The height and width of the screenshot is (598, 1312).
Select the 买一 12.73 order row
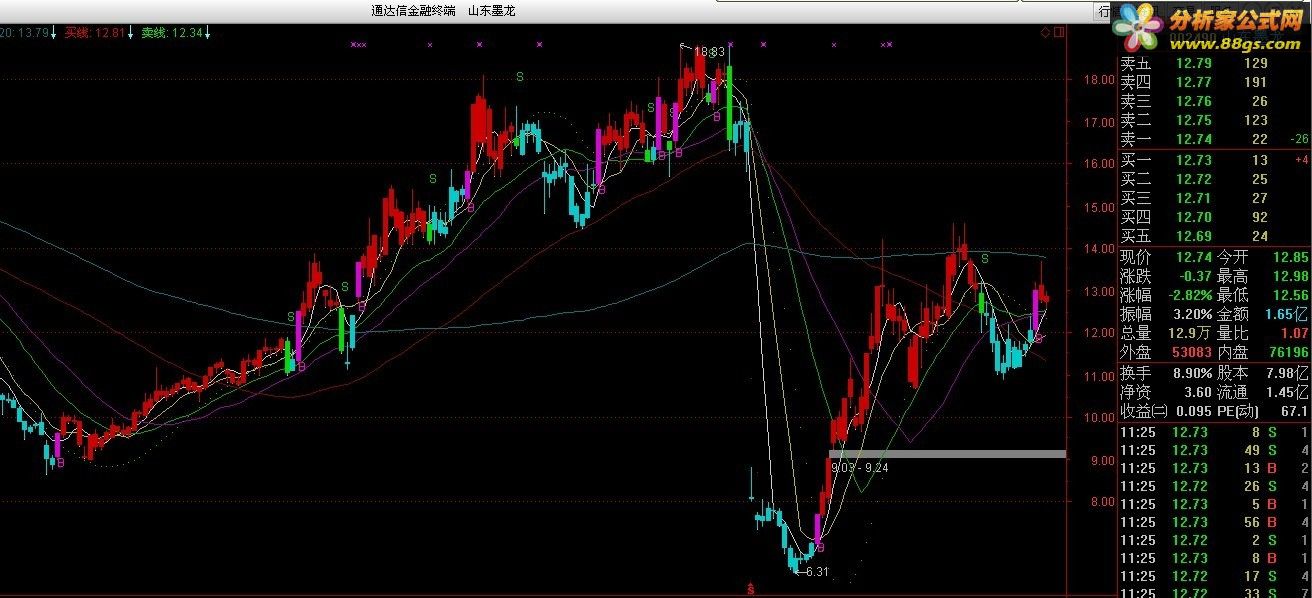coord(1213,160)
